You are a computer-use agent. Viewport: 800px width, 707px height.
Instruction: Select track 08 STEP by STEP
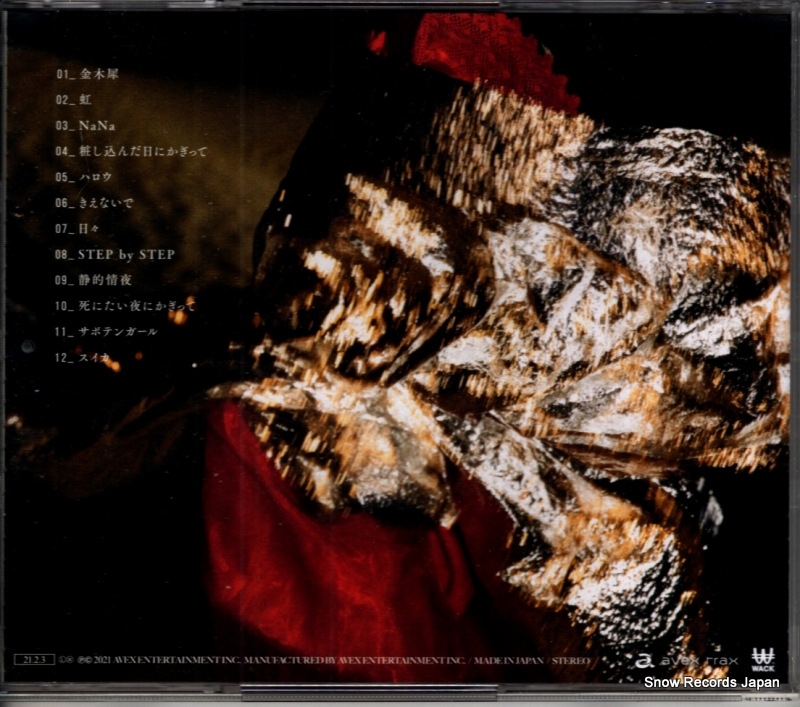115,255
